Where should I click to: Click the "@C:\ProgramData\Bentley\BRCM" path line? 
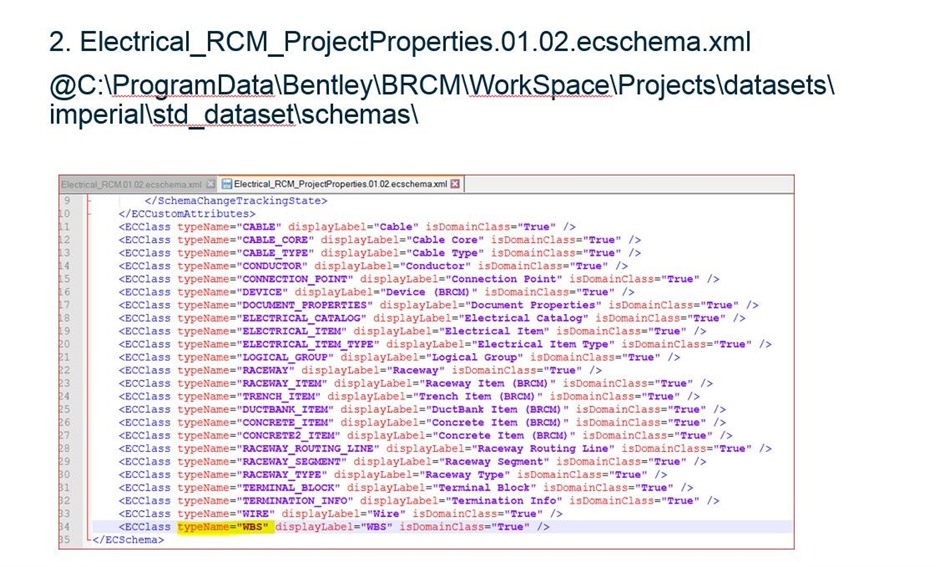pyautogui.click(x=441, y=86)
